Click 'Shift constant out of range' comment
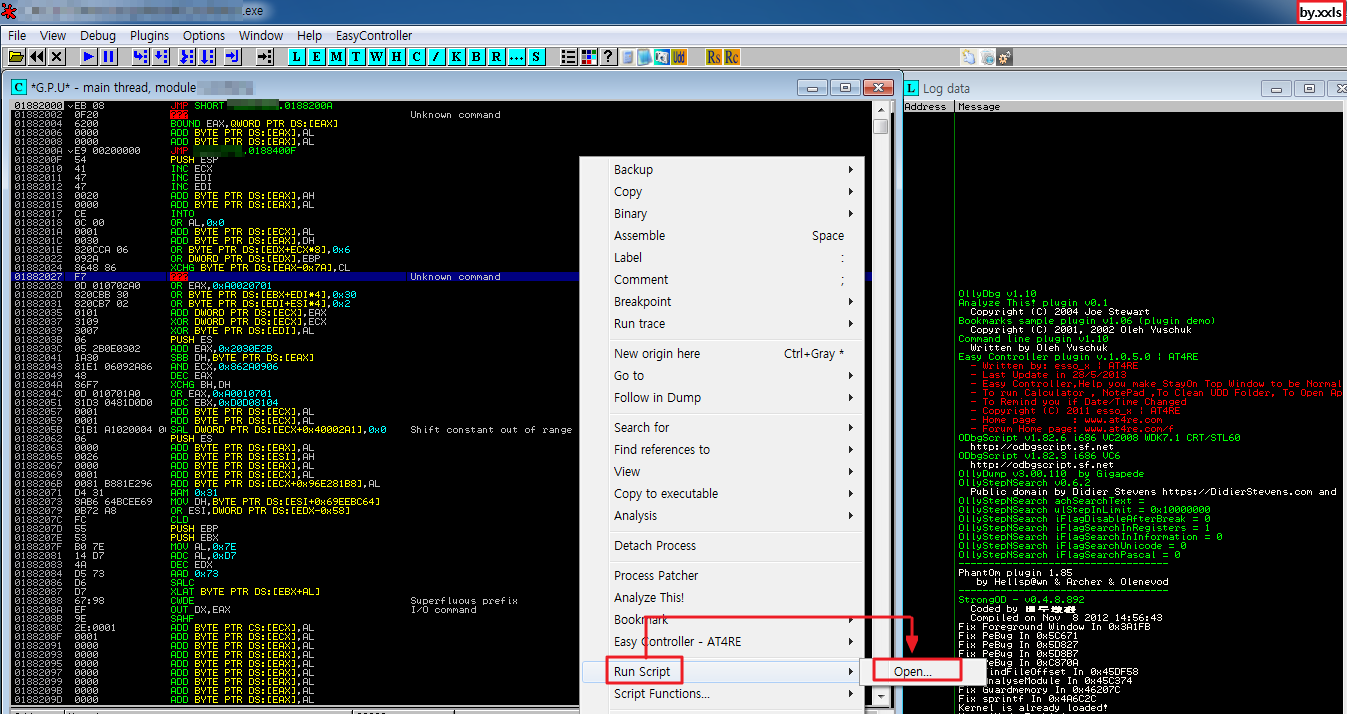The width and height of the screenshot is (1347, 714). pyautogui.click(x=490, y=430)
